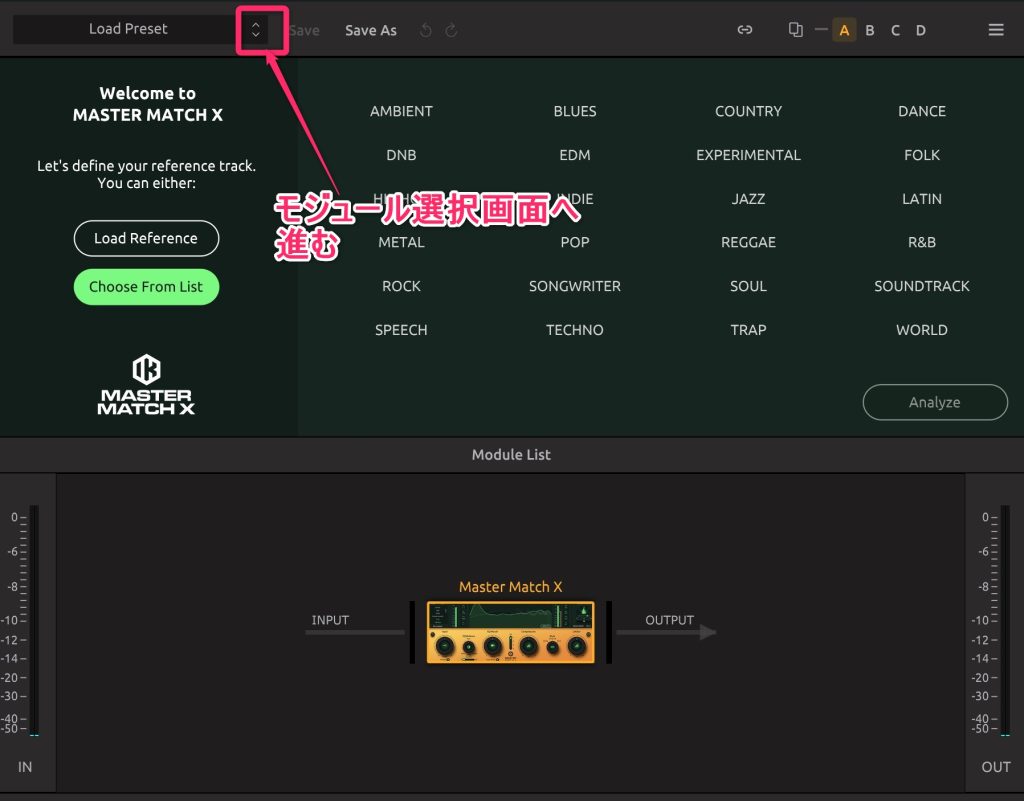Image resolution: width=1024 pixels, height=801 pixels.
Task: Open the hamburger menu
Action: pos(996,30)
